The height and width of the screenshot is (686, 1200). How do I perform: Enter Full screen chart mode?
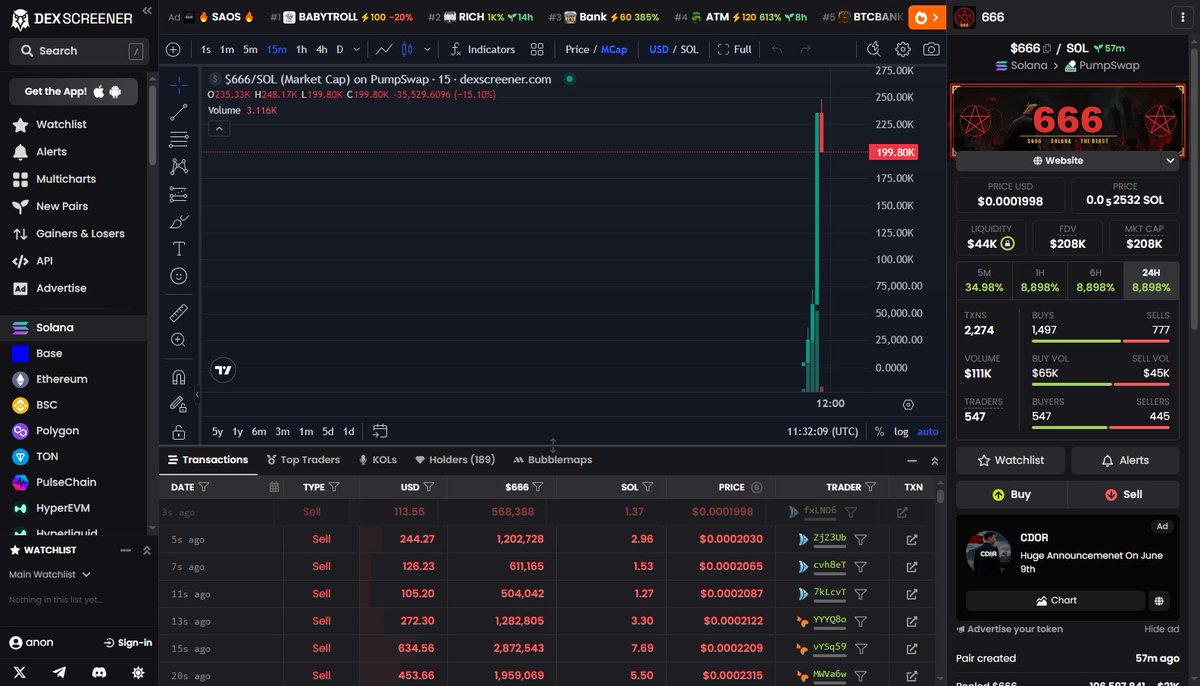[735, 49]
